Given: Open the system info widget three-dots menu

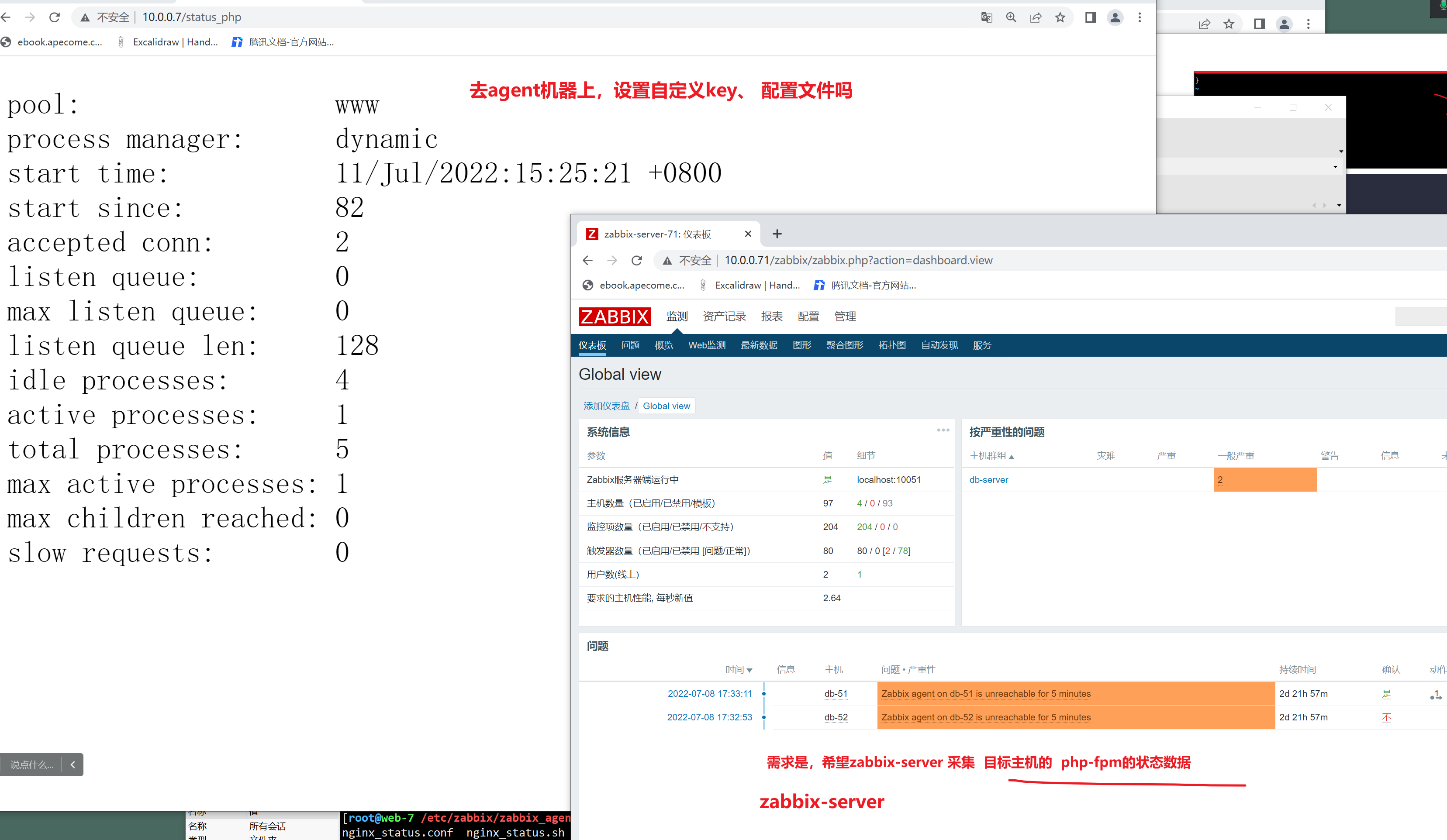Looking at the screenshot, I should click(943, 430).
